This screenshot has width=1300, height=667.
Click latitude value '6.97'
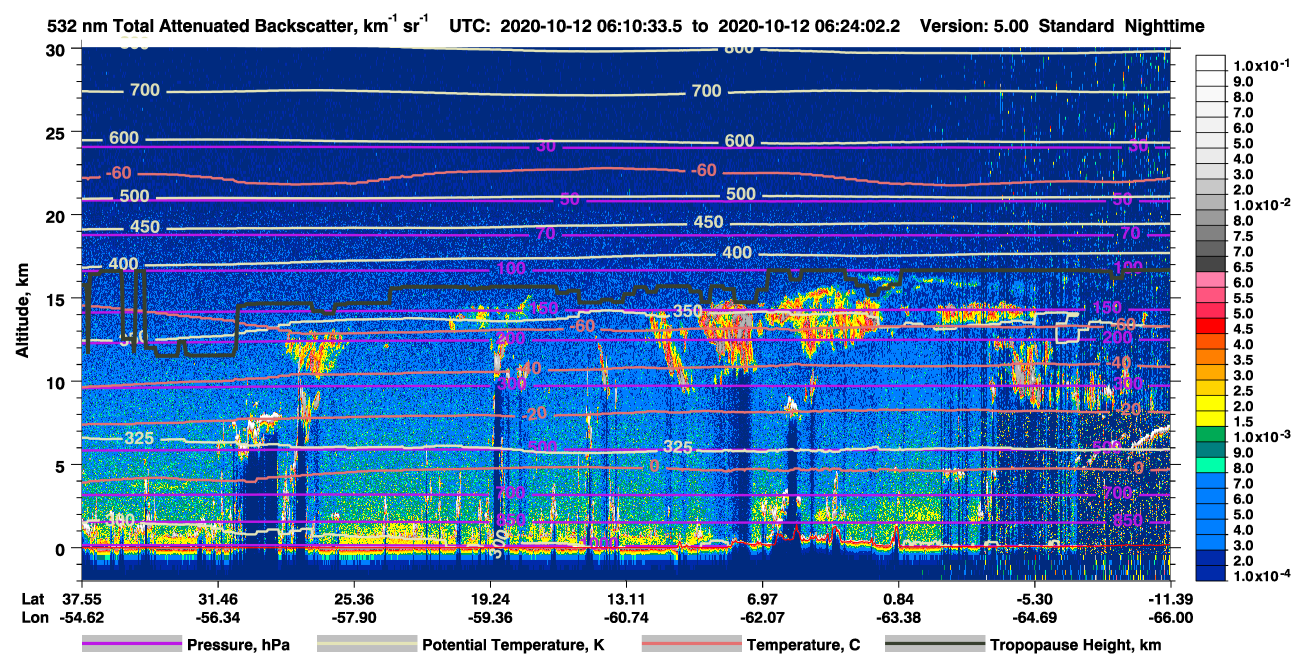(762, 598)
